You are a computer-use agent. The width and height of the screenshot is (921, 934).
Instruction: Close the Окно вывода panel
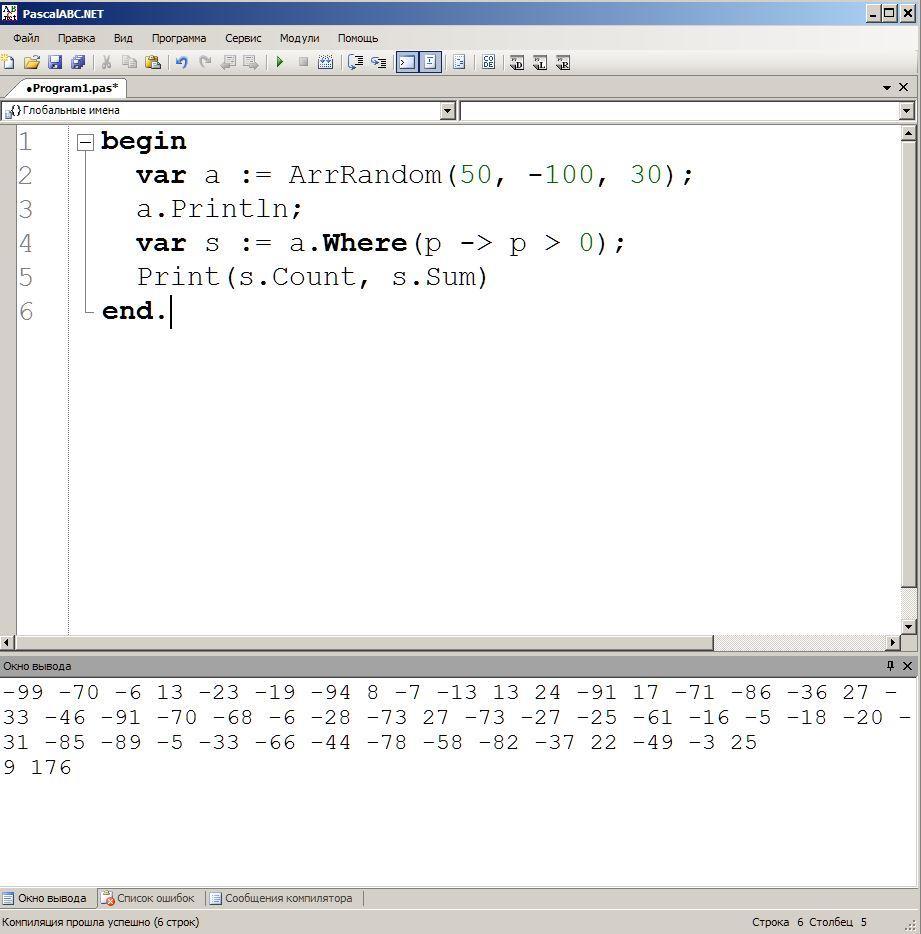[907, 665]
